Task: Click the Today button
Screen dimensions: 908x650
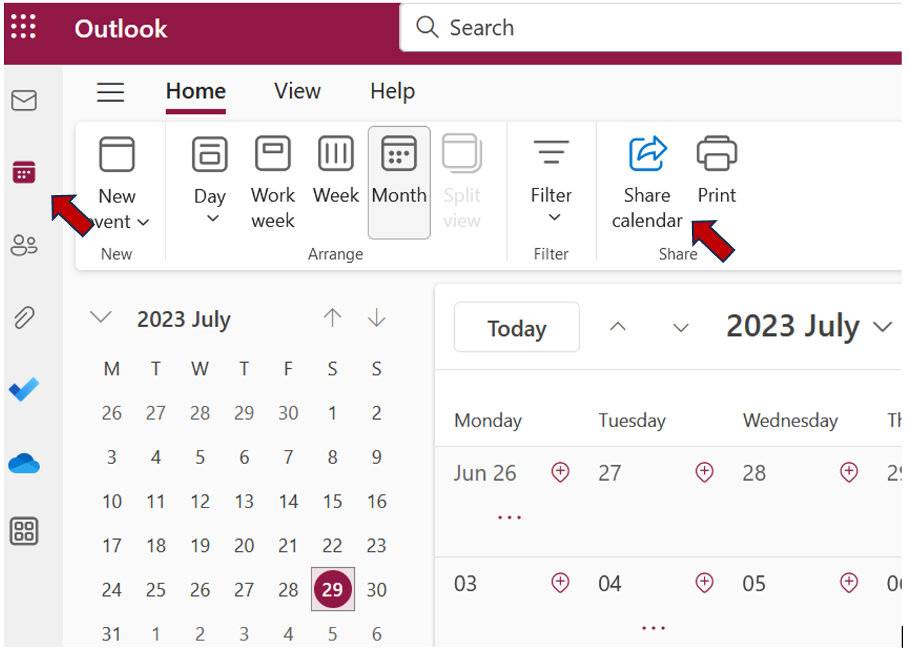Action: tap(516, 328)
